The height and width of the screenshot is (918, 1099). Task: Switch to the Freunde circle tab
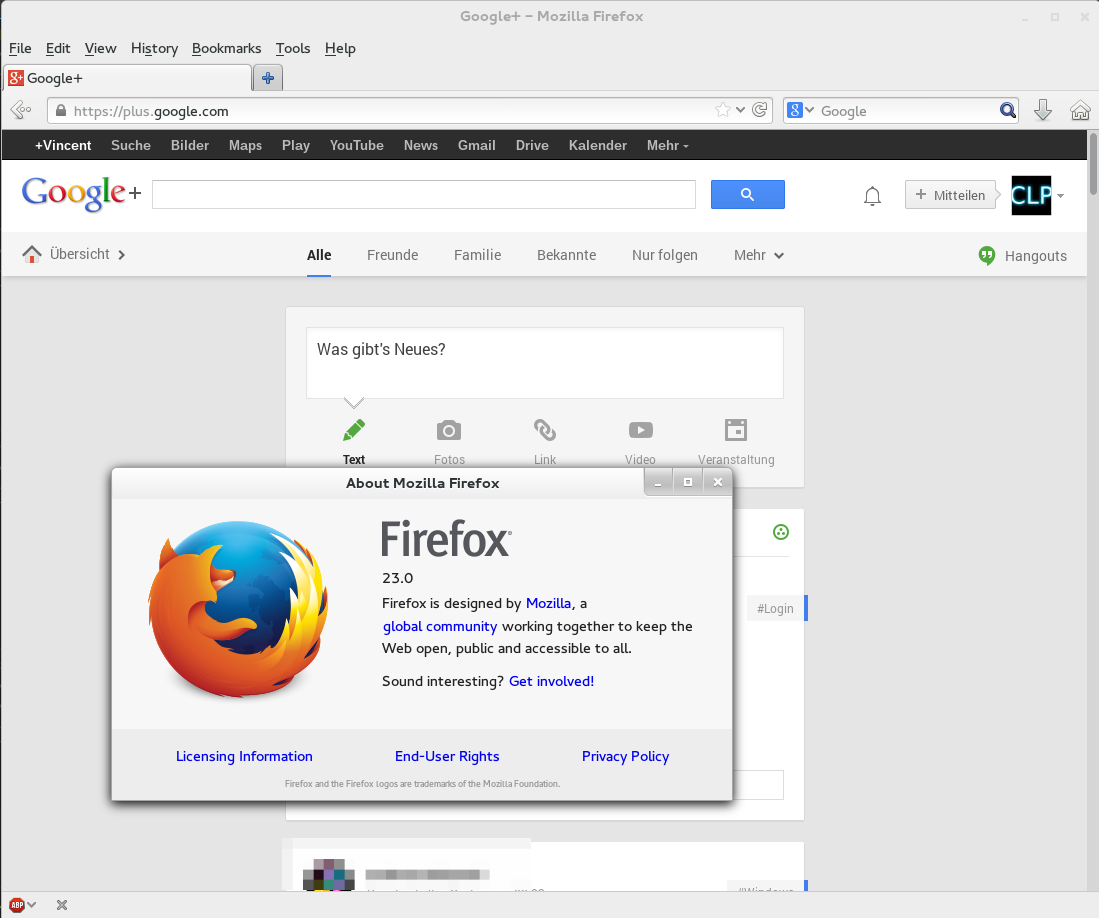pyautogui.click(x=392, y=255)
